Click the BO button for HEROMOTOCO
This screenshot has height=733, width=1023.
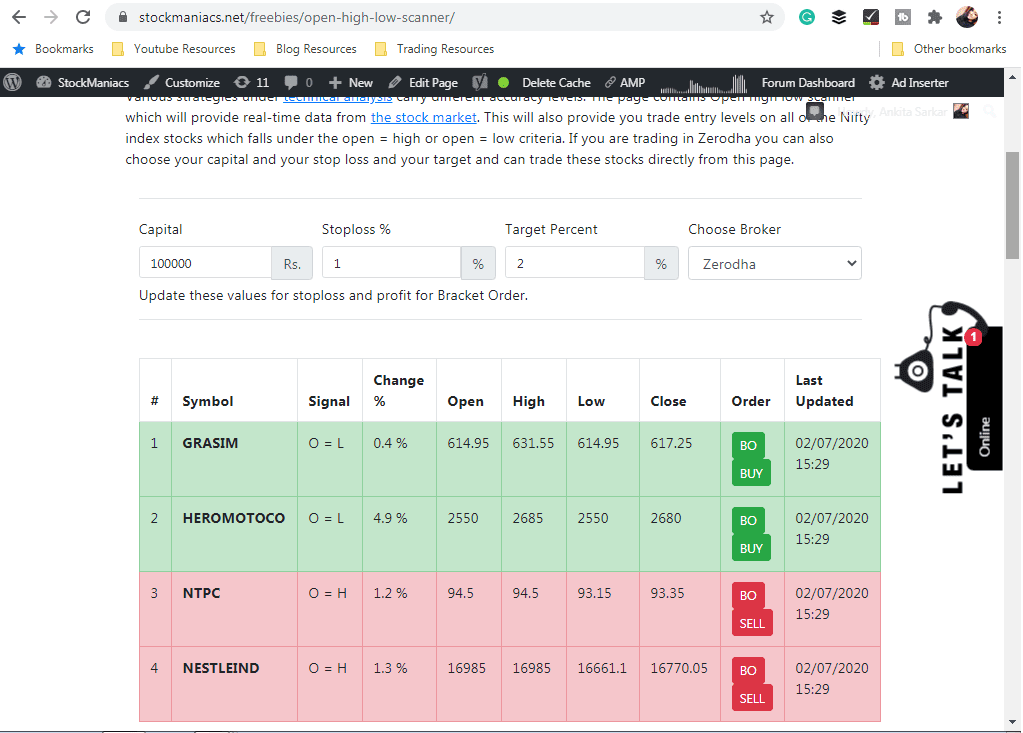(x=748, y=520)
